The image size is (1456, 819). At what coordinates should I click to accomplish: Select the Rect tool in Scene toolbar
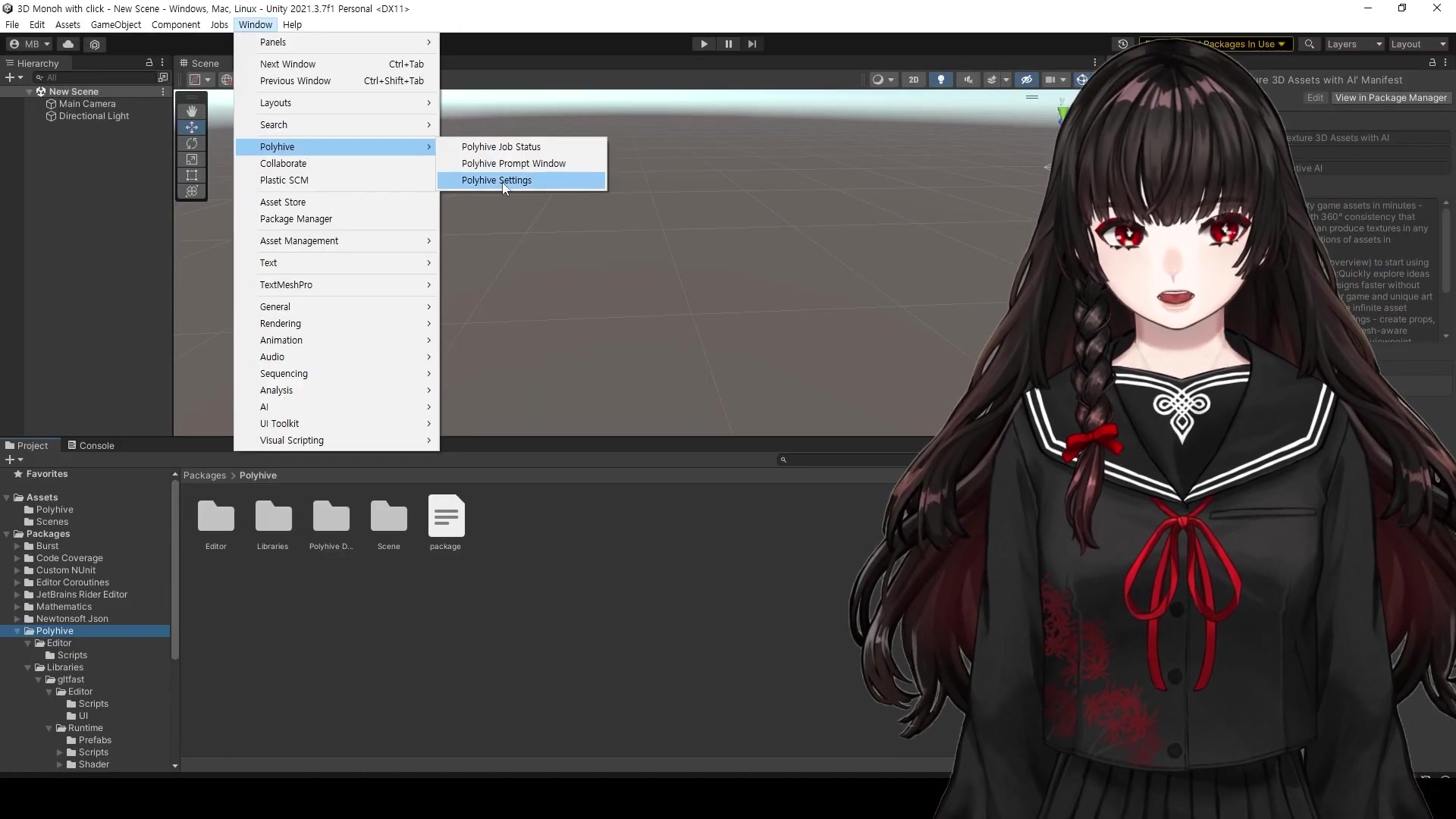click(192, 175)
